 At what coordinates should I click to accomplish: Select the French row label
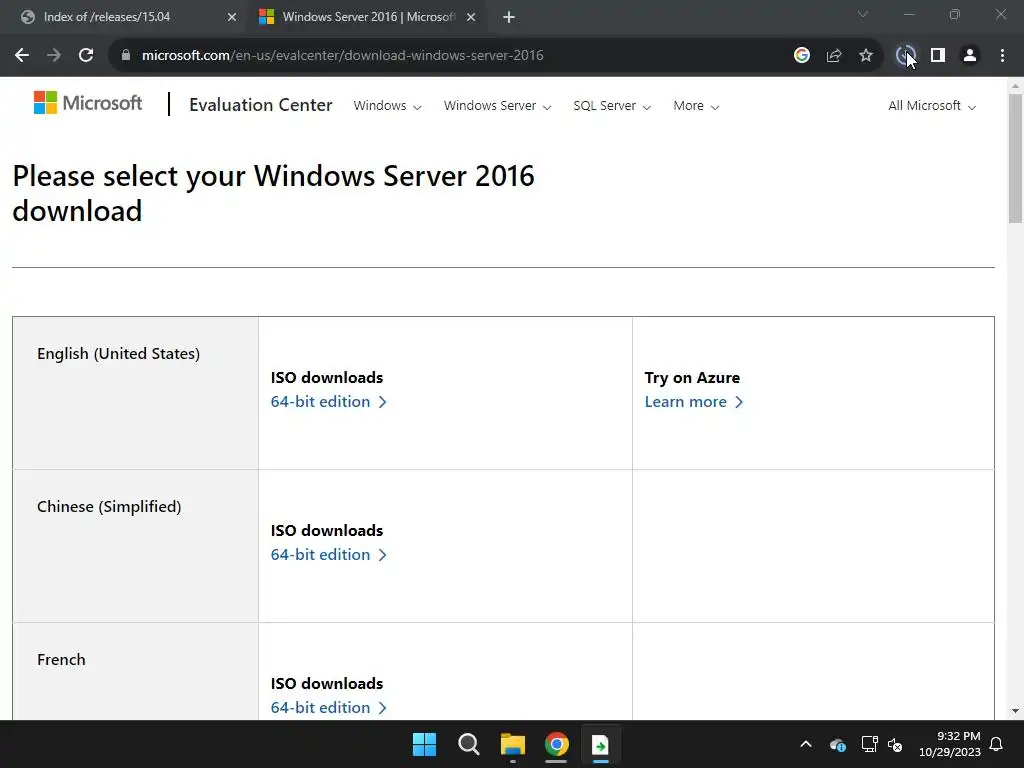pos(61,660)
